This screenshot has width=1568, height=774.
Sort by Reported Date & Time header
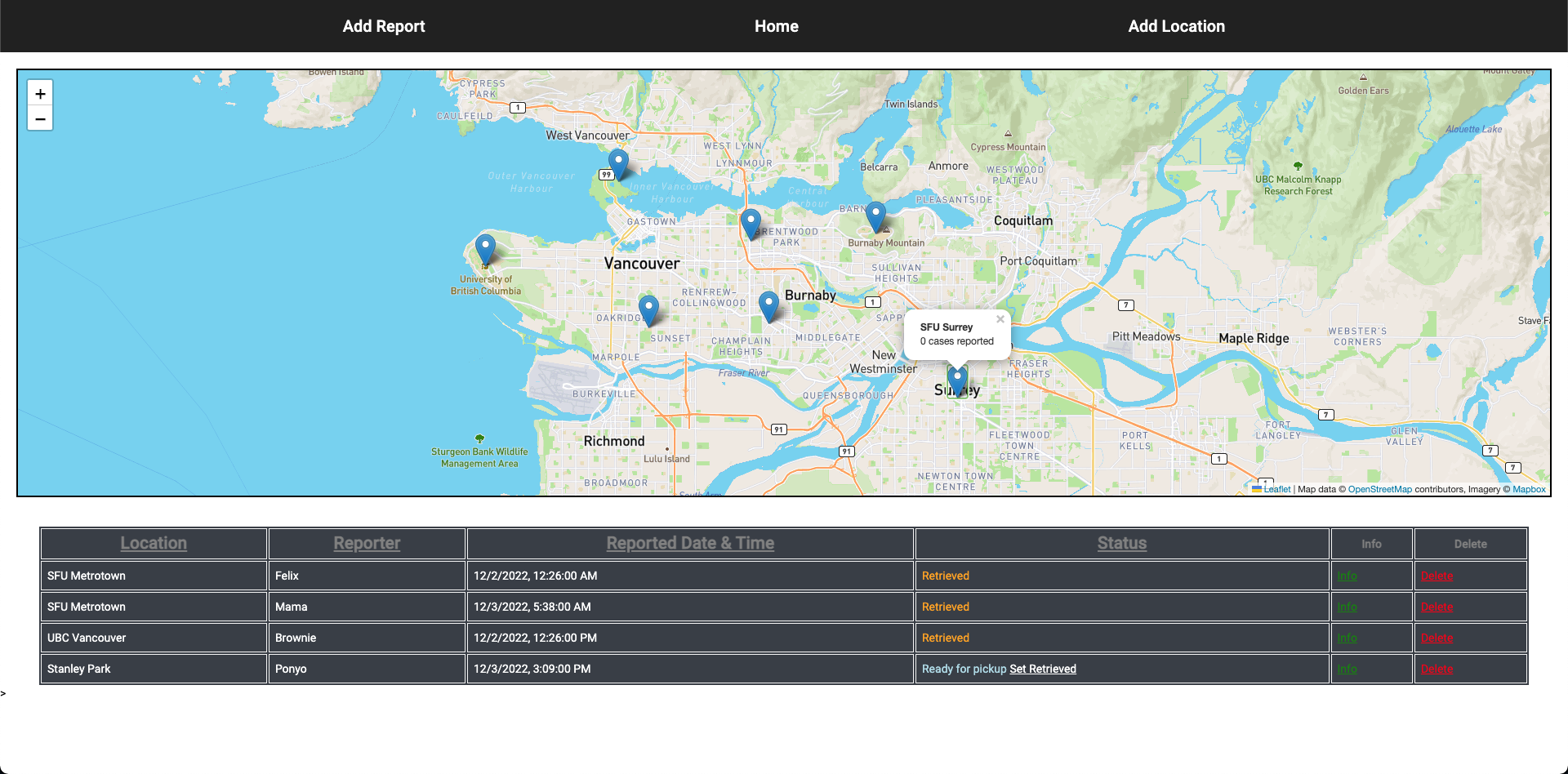690,544
